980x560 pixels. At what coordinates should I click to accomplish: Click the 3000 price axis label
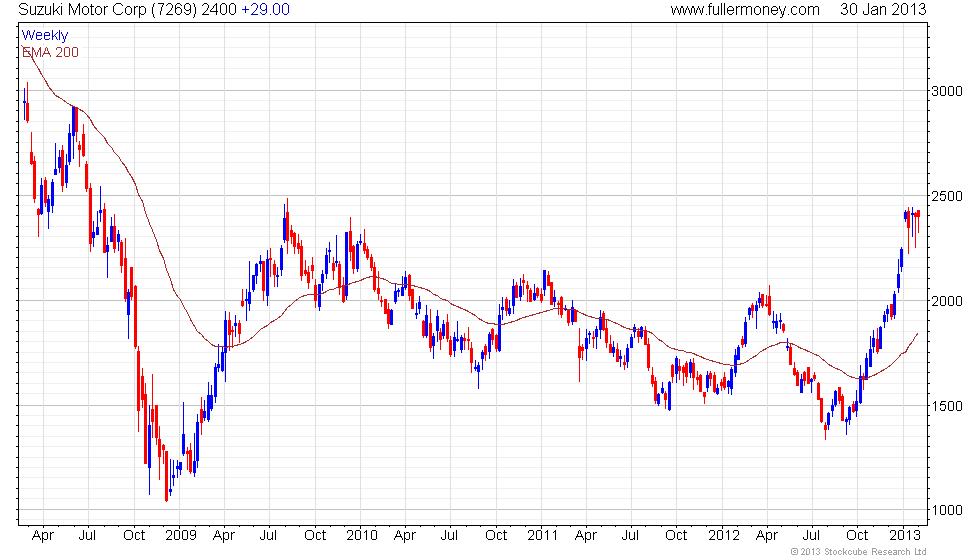tap(947, 91)
